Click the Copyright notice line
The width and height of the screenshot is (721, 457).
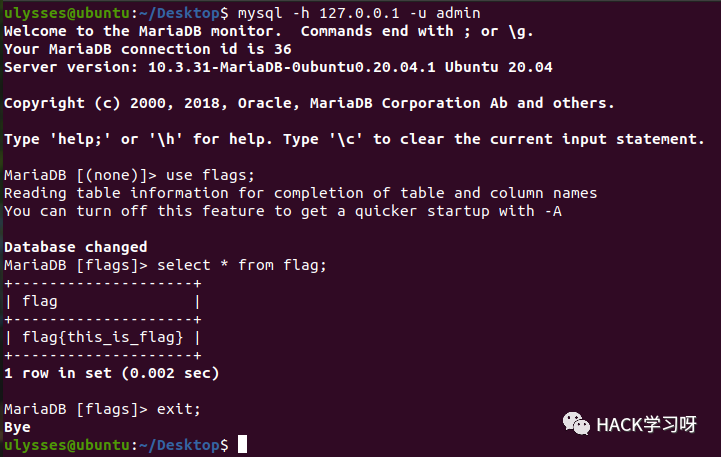[309, 103]
